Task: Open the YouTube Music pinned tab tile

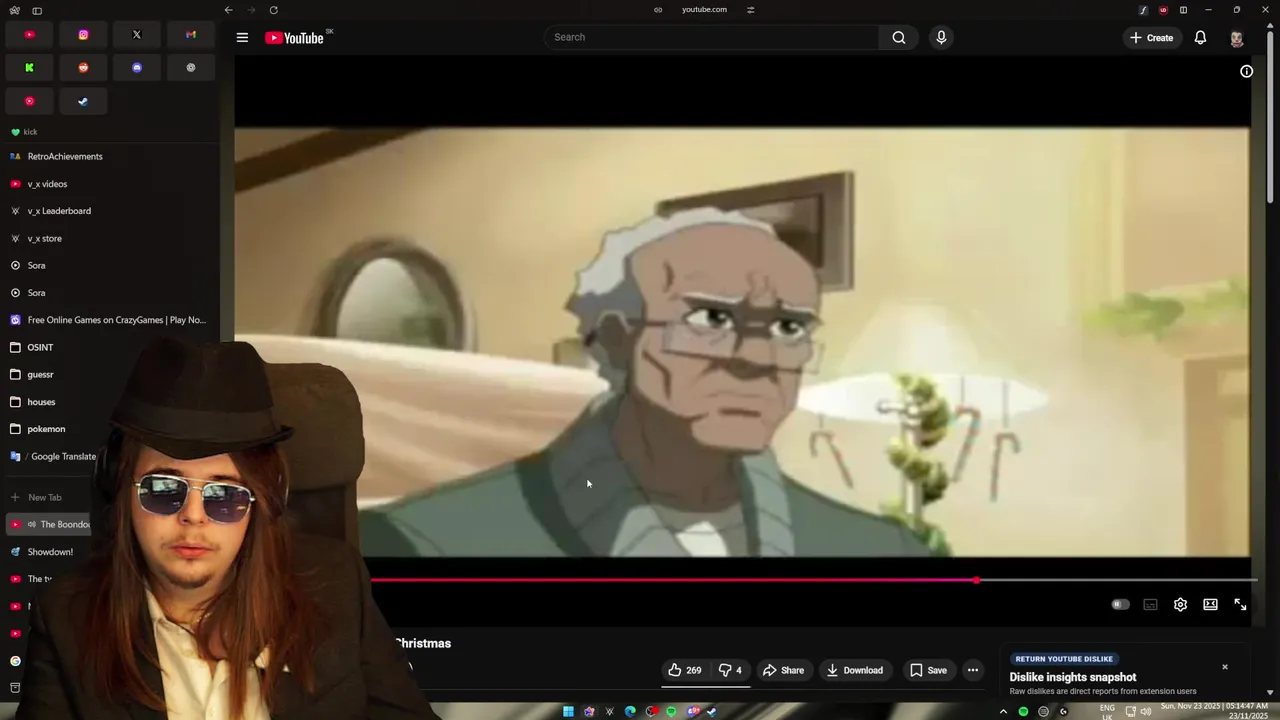Action: point(29,101)
